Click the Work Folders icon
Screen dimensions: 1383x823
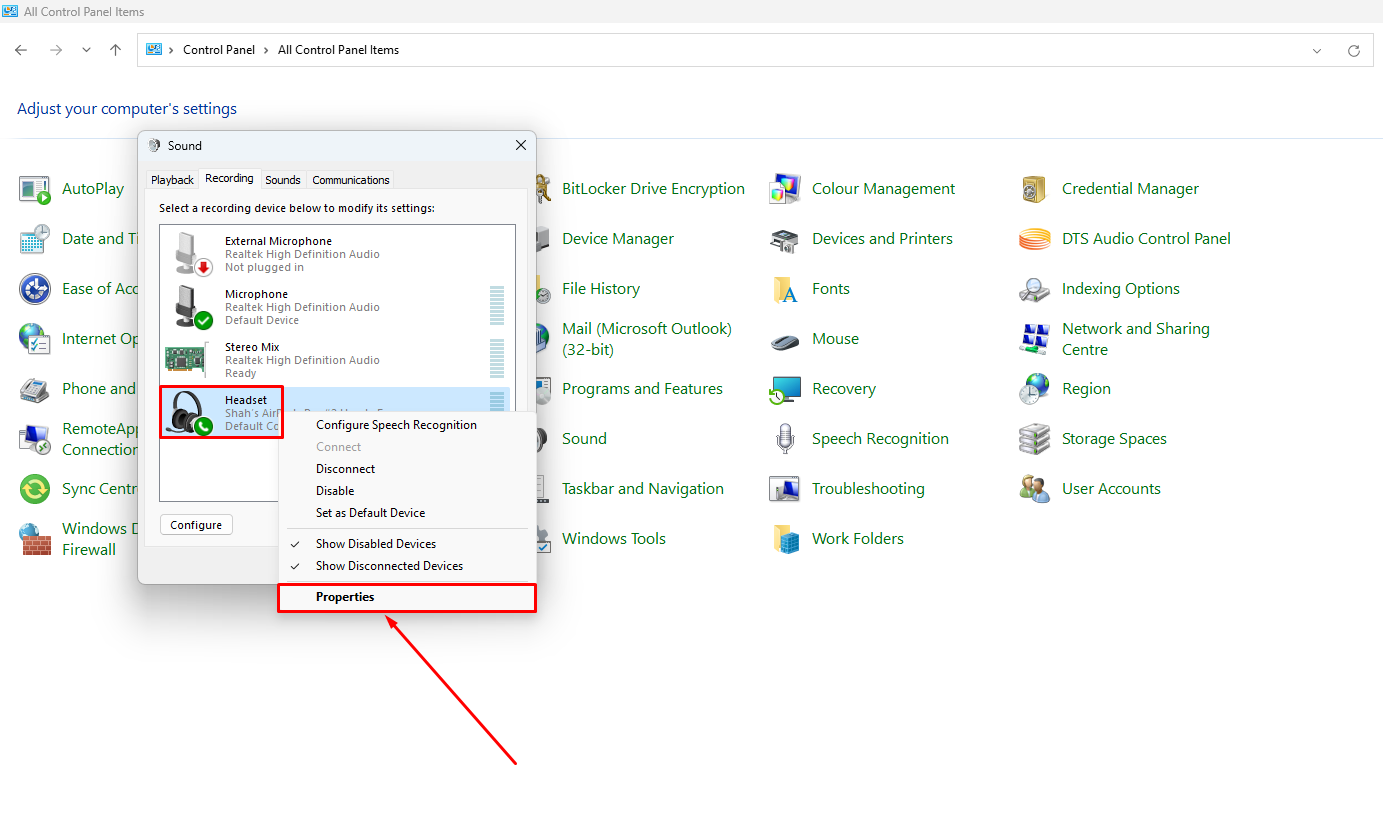point(785,539)
